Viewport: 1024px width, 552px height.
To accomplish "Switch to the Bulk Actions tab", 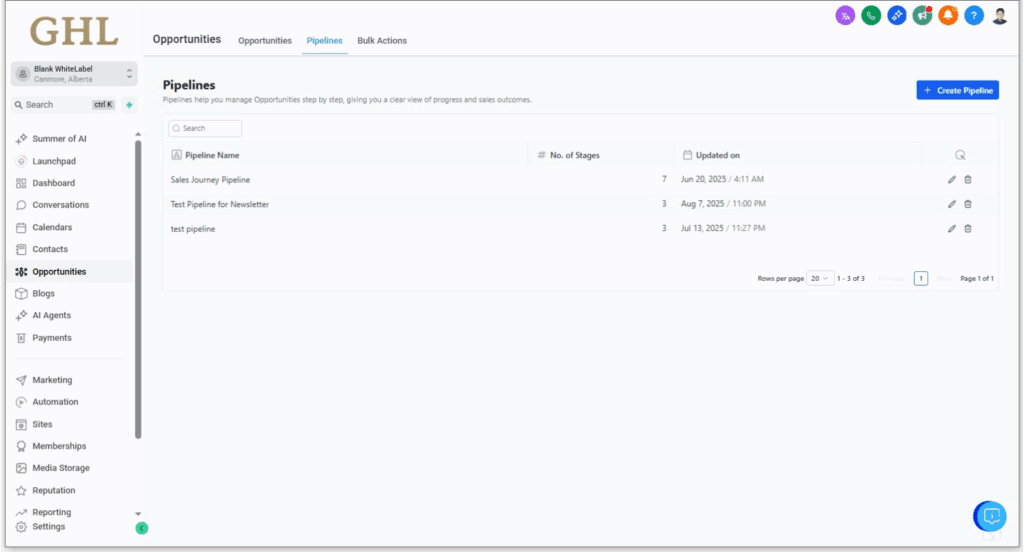I will pos(382,41).
